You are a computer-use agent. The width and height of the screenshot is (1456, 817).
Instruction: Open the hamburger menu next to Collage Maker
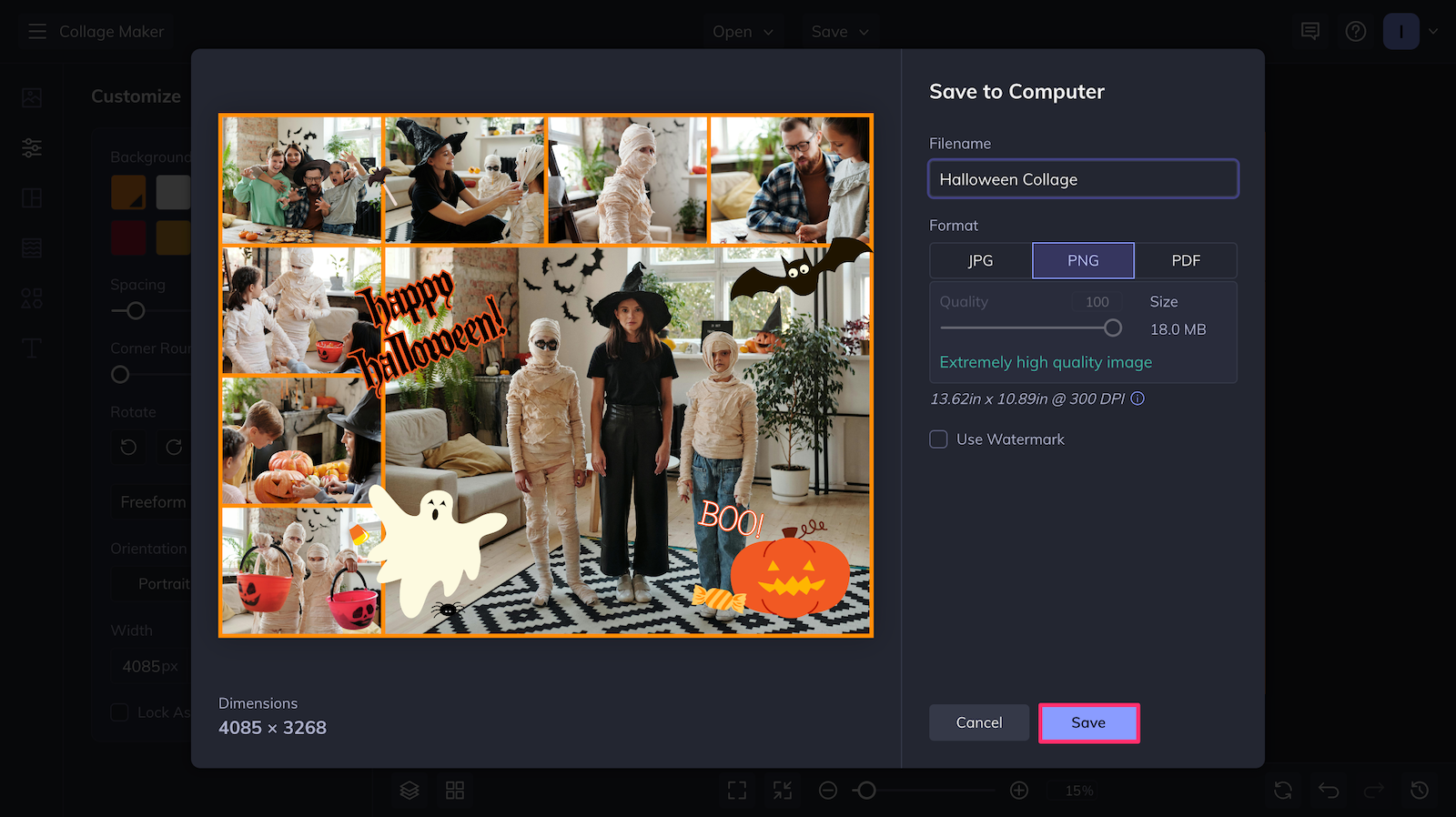[37, 32]
